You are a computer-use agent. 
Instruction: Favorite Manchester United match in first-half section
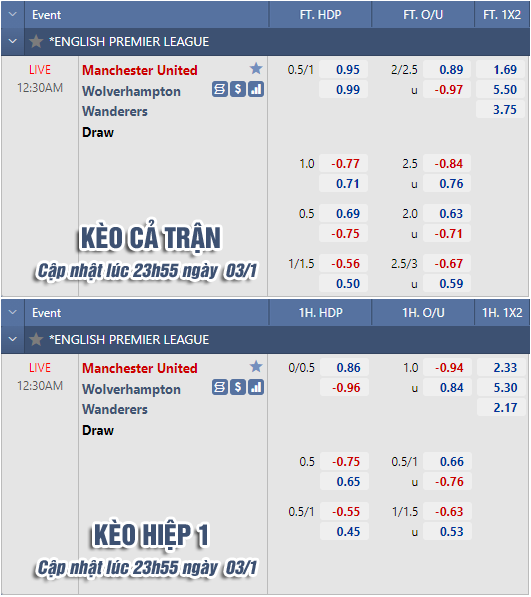(x=256, y=367)
